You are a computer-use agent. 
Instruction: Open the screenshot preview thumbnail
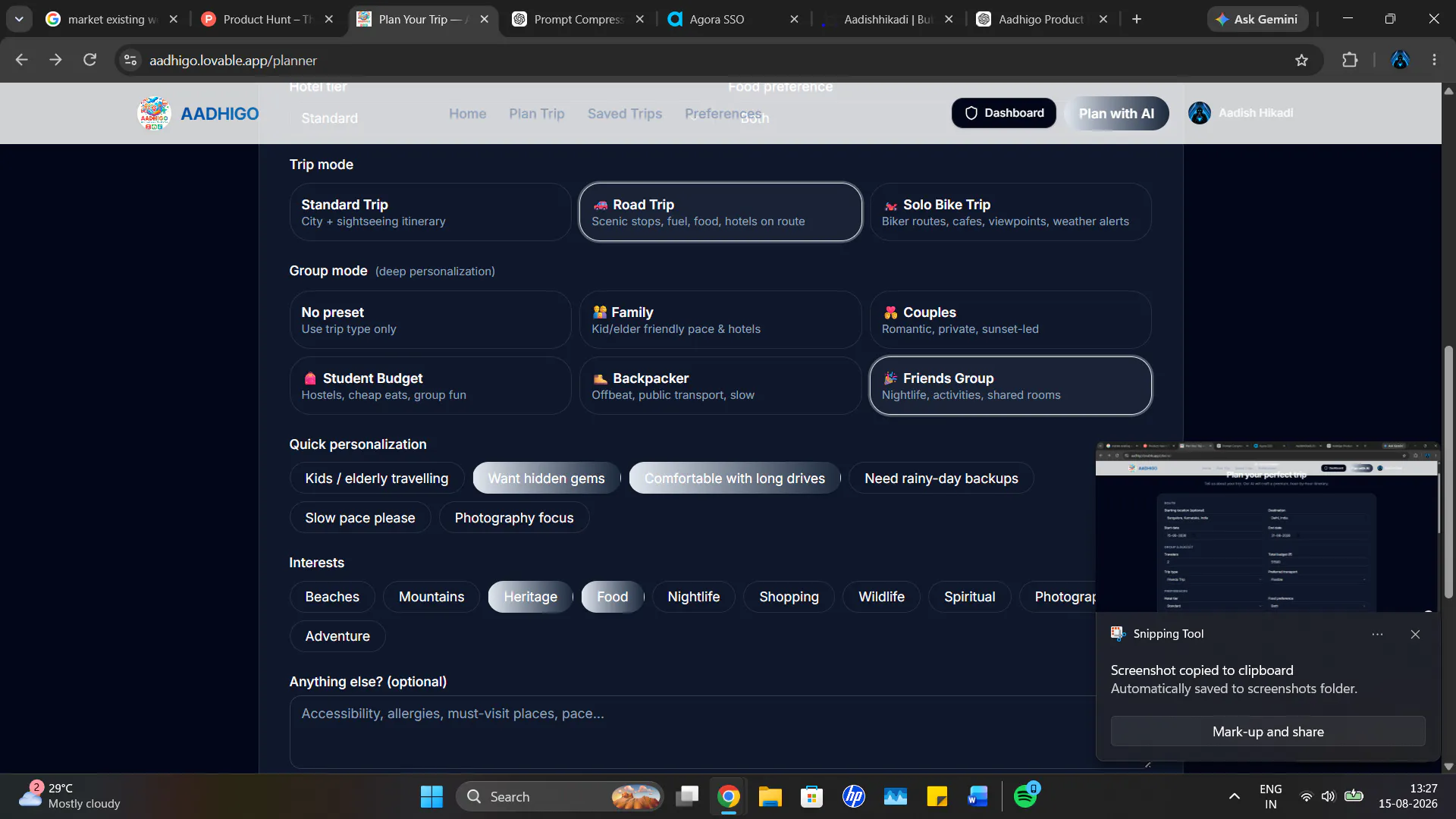click(1266, 527)
